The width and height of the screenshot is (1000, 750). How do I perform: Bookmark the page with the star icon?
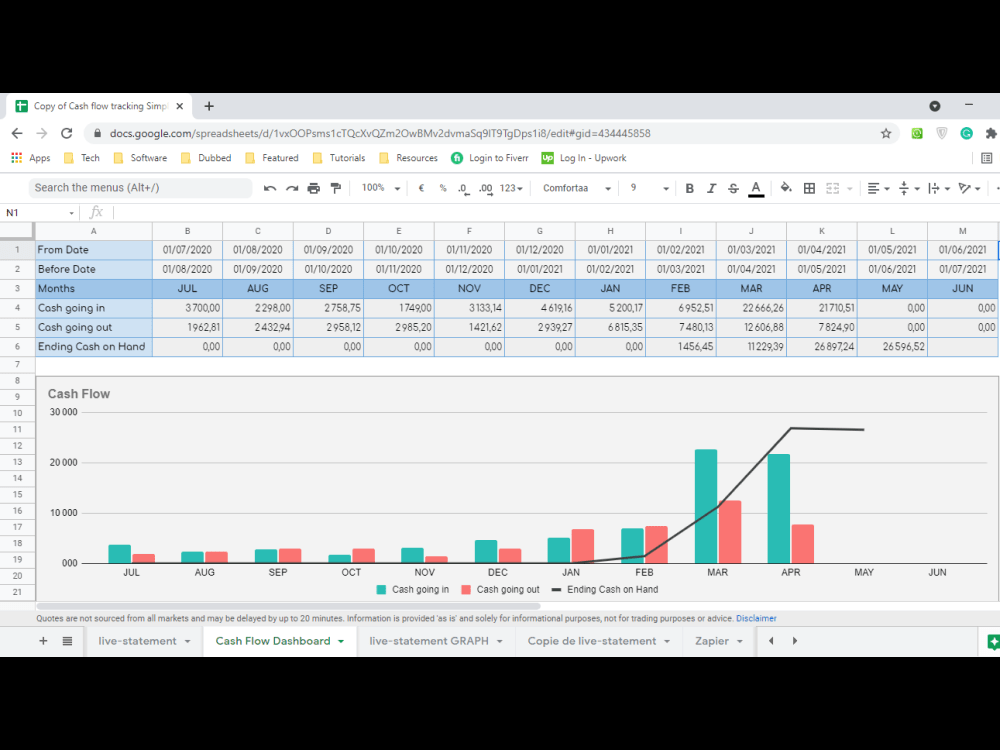pyautogui.click(x=887, y=133)
